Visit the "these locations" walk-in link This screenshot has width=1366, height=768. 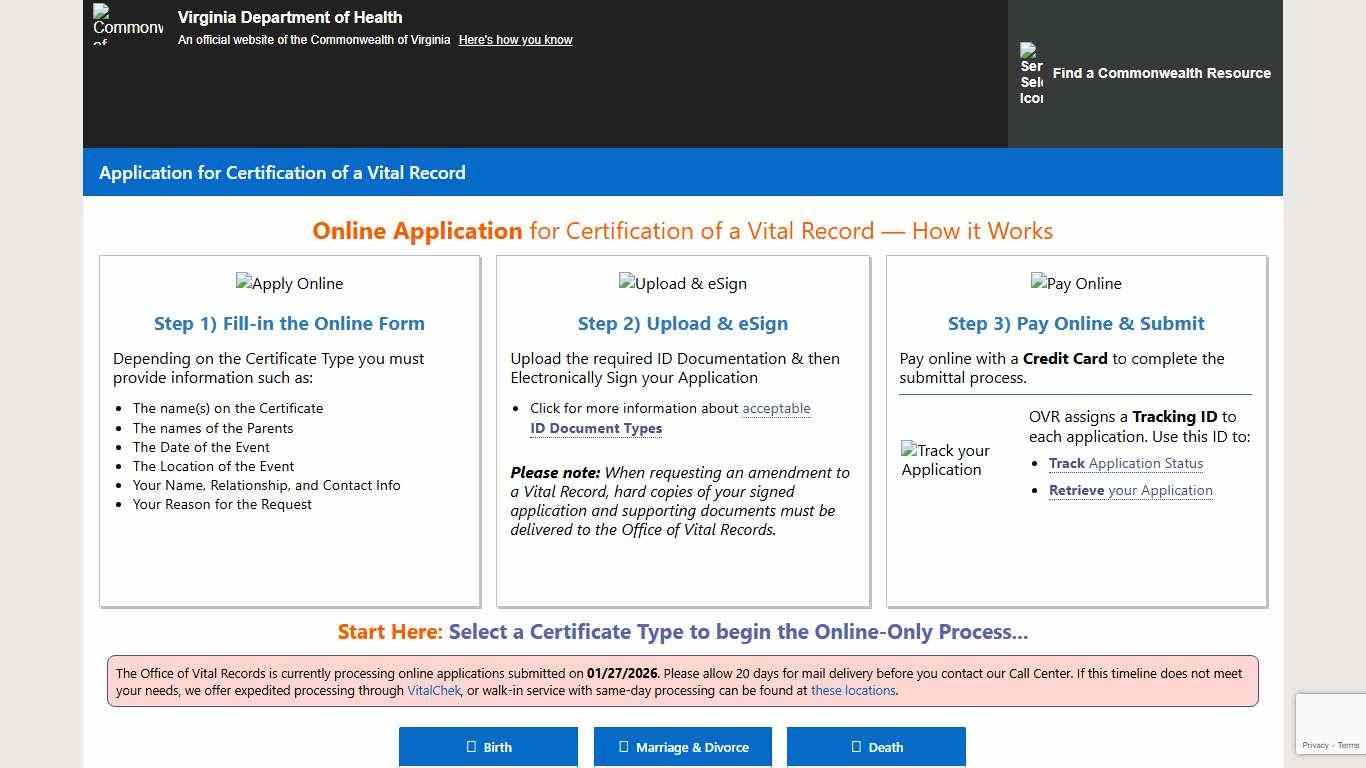point(853,691)
